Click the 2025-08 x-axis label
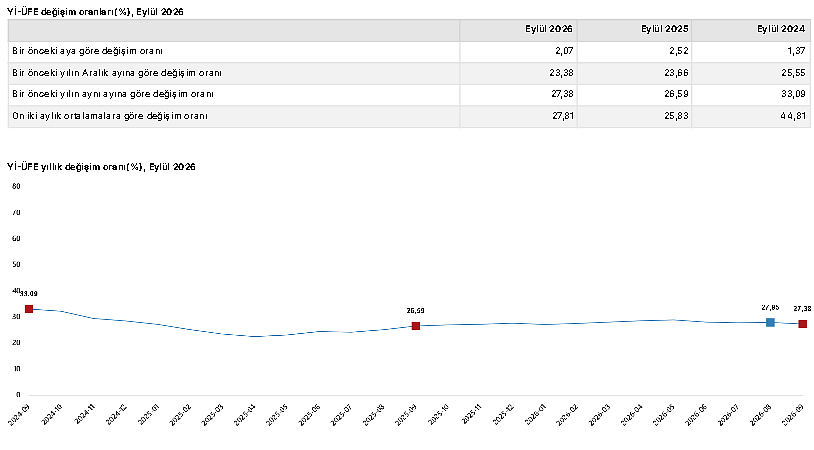814x450 pixels. tap(374, 415)
